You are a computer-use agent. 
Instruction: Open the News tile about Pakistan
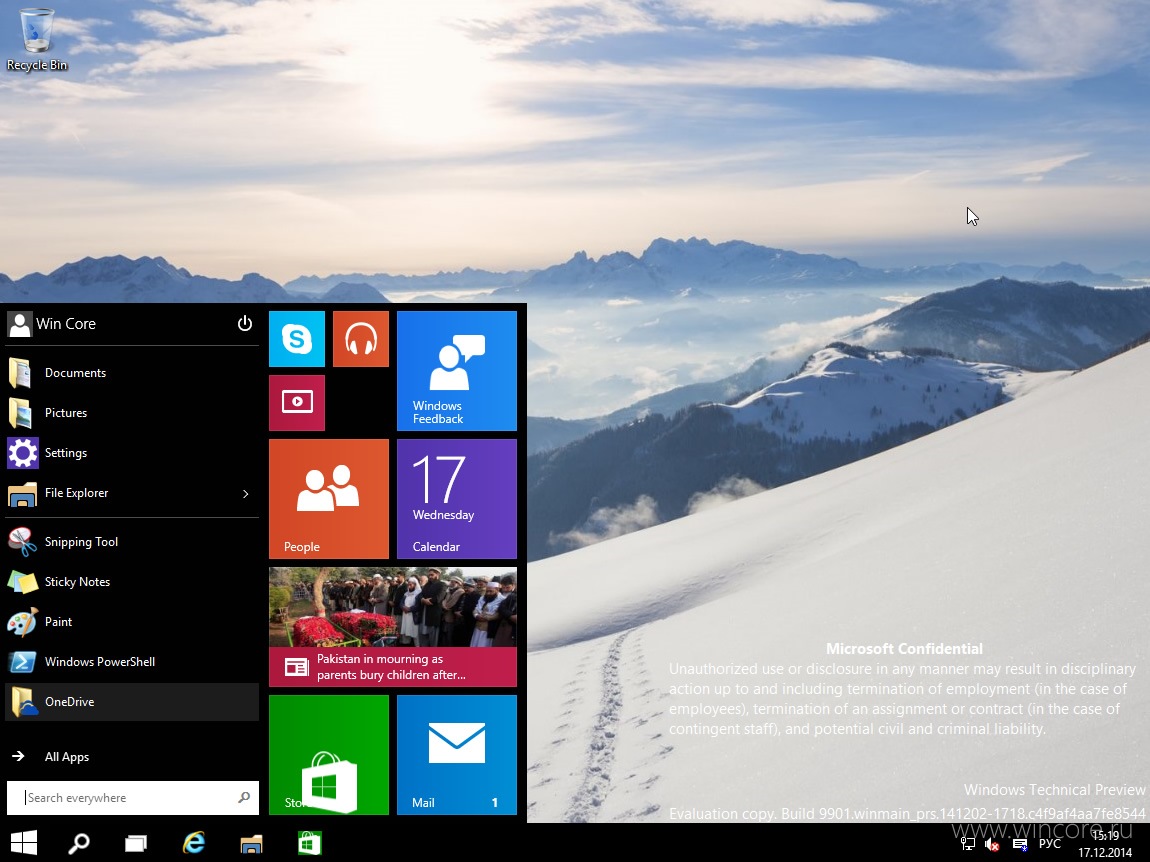393,627
